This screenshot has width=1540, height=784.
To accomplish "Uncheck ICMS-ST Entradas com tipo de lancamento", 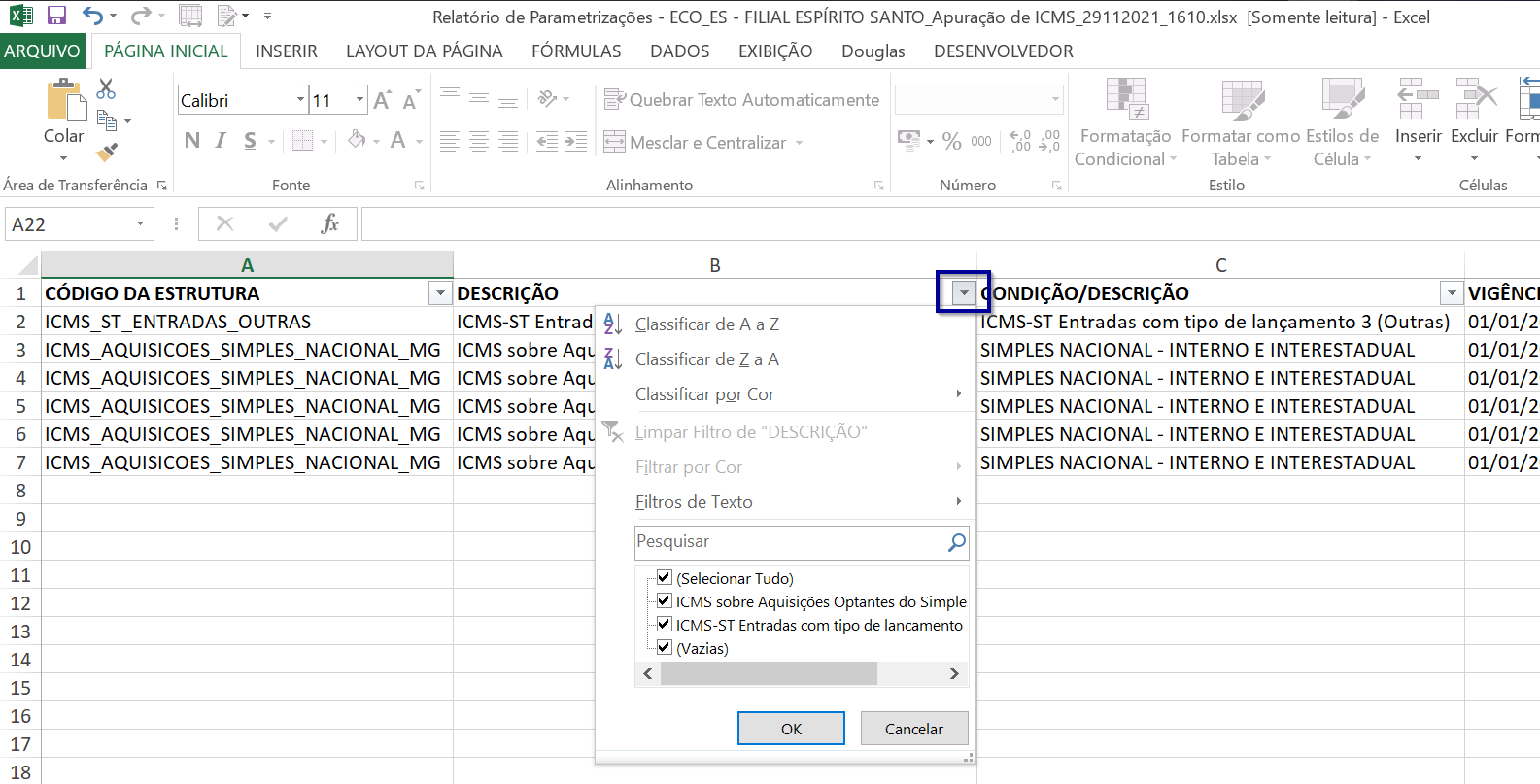I will coord(665,625).
